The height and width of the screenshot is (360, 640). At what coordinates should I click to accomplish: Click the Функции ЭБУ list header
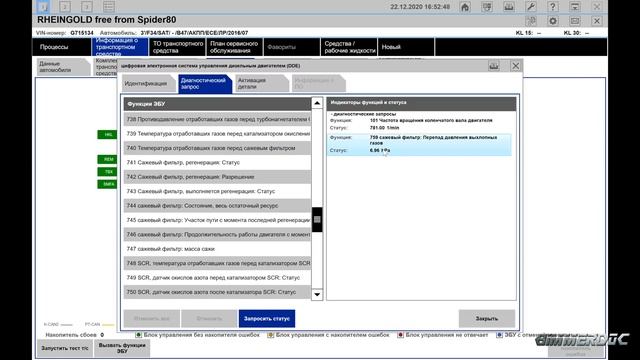tap(217, 104)
